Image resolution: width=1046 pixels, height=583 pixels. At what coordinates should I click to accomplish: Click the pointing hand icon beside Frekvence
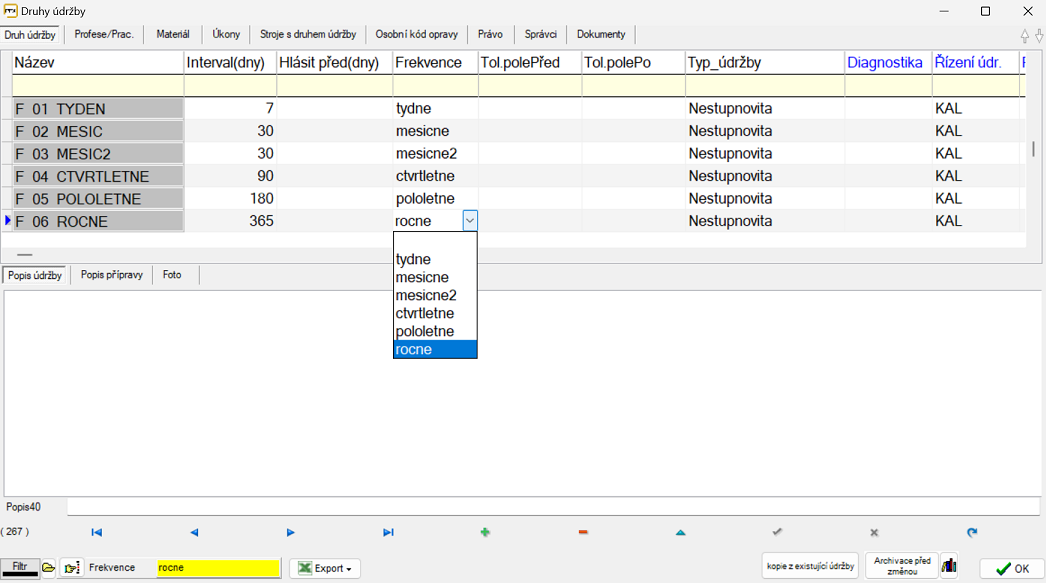[x=72, y=568]
